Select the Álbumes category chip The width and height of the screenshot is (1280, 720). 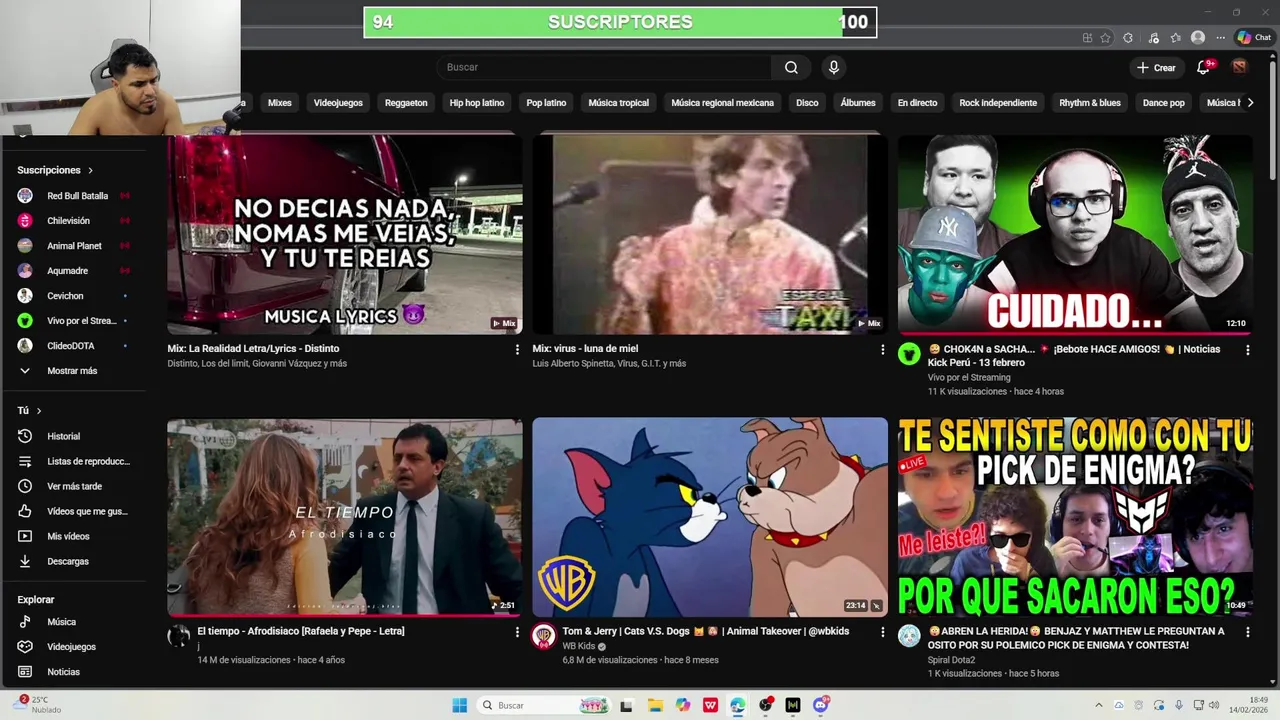pyautogui.click(x=858, y=103)
